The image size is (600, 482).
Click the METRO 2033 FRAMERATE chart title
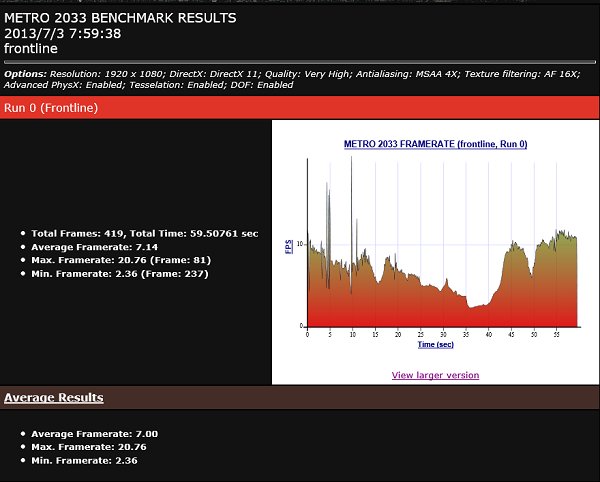click(x=435, y=144)
